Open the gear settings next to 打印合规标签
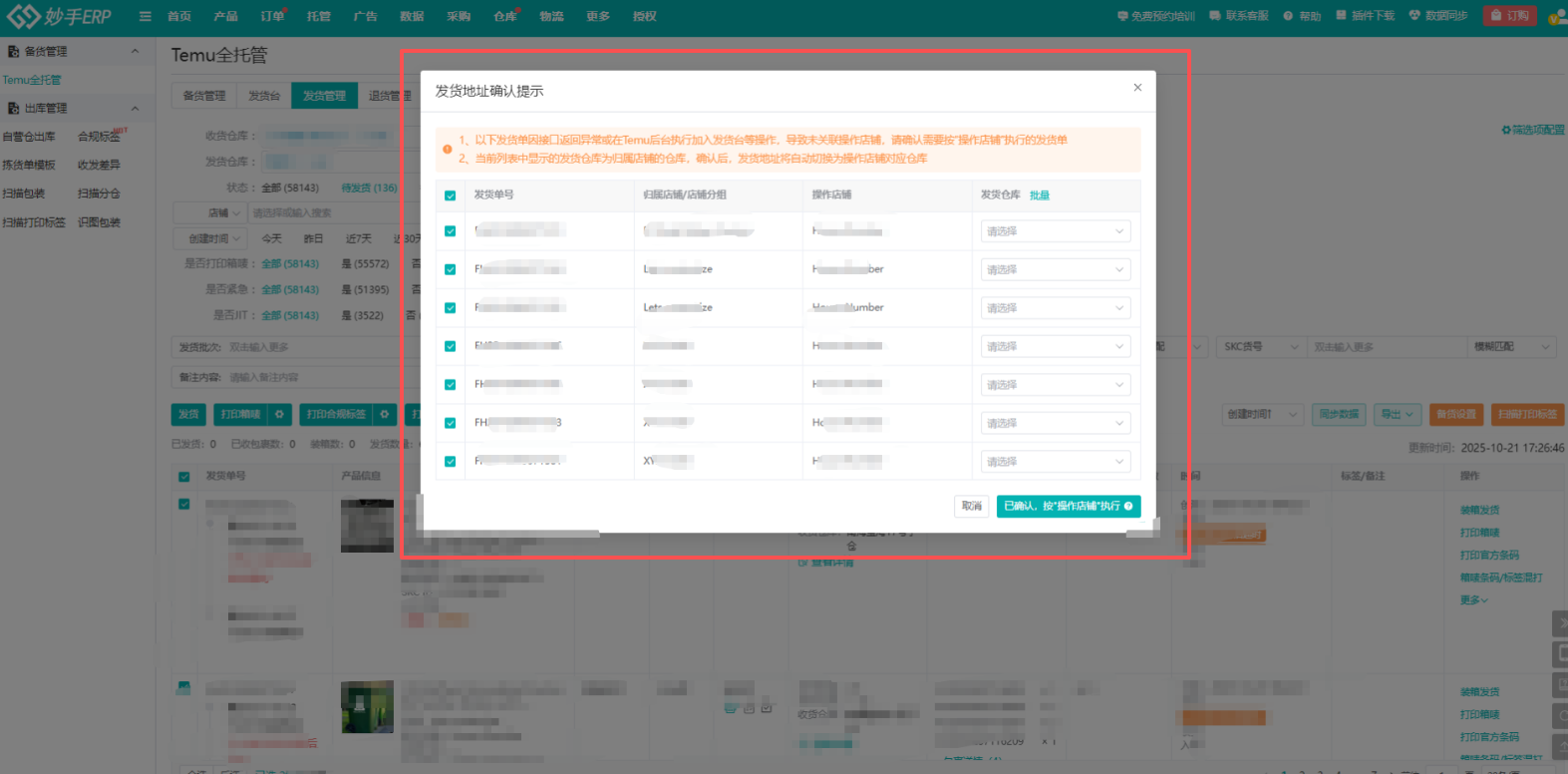 tap(385, 414)
